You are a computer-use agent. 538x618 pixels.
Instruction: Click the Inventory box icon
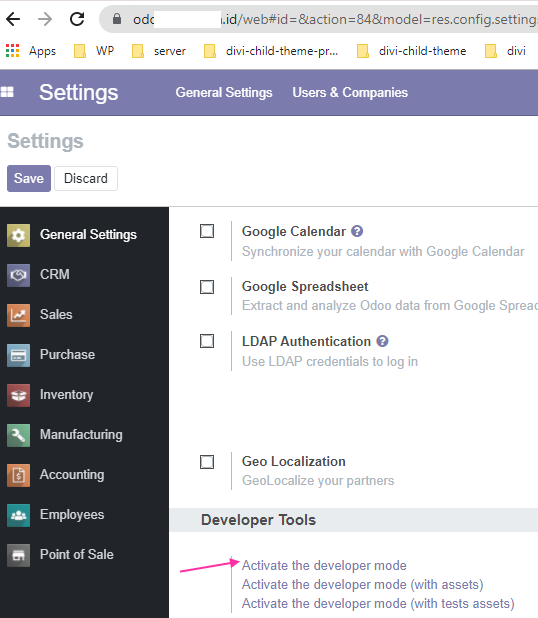(18, 395)
